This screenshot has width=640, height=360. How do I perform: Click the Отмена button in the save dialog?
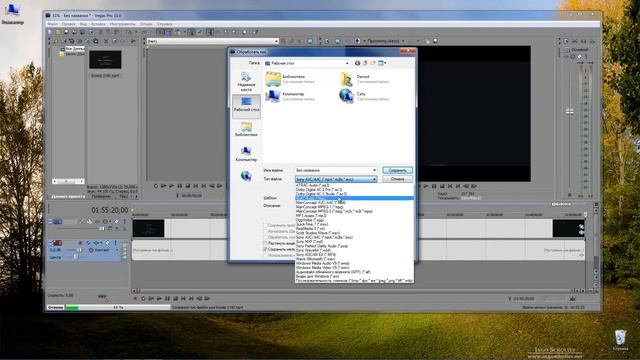point(397,179)
